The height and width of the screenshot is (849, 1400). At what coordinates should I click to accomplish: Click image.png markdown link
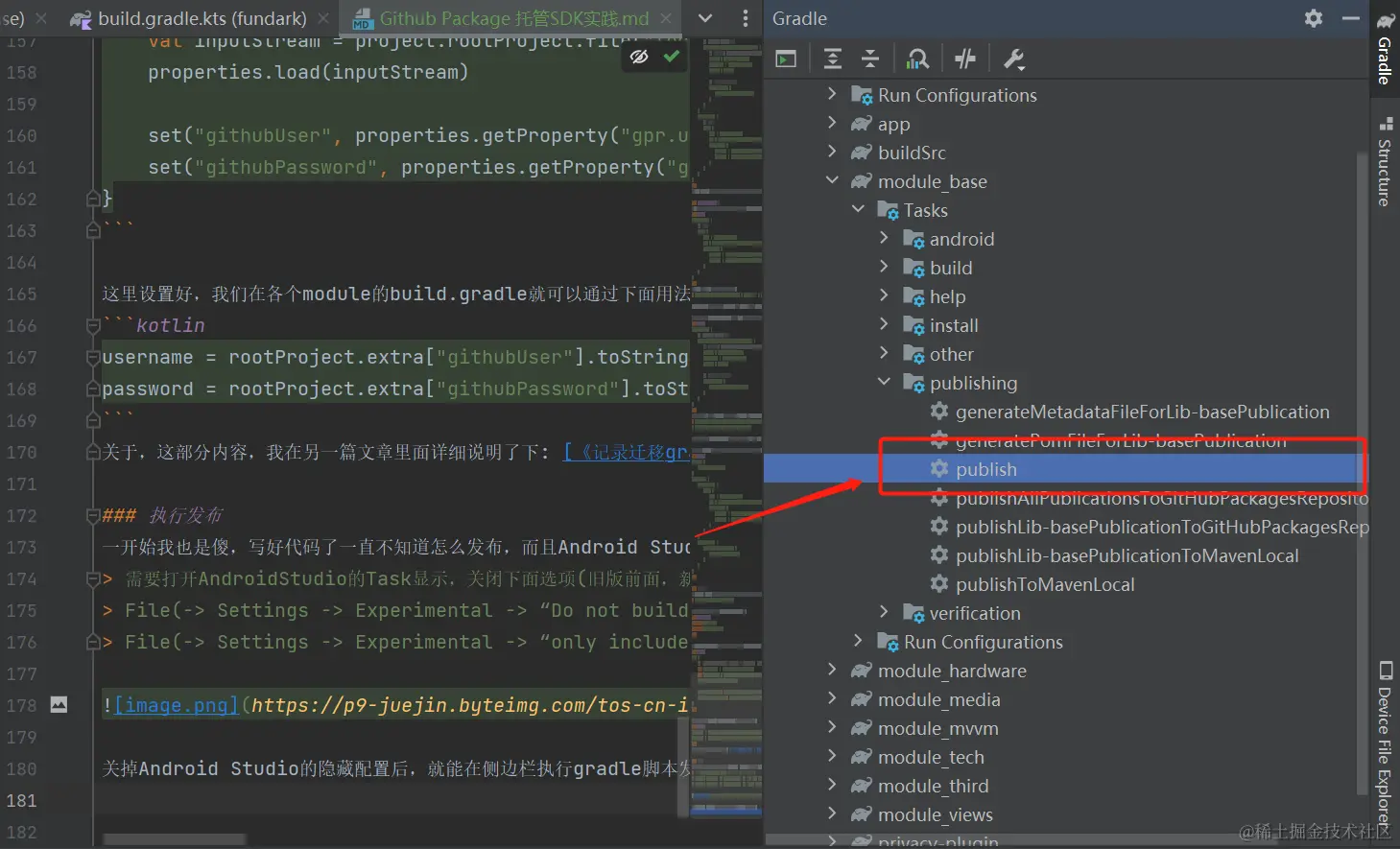[177, 705]
